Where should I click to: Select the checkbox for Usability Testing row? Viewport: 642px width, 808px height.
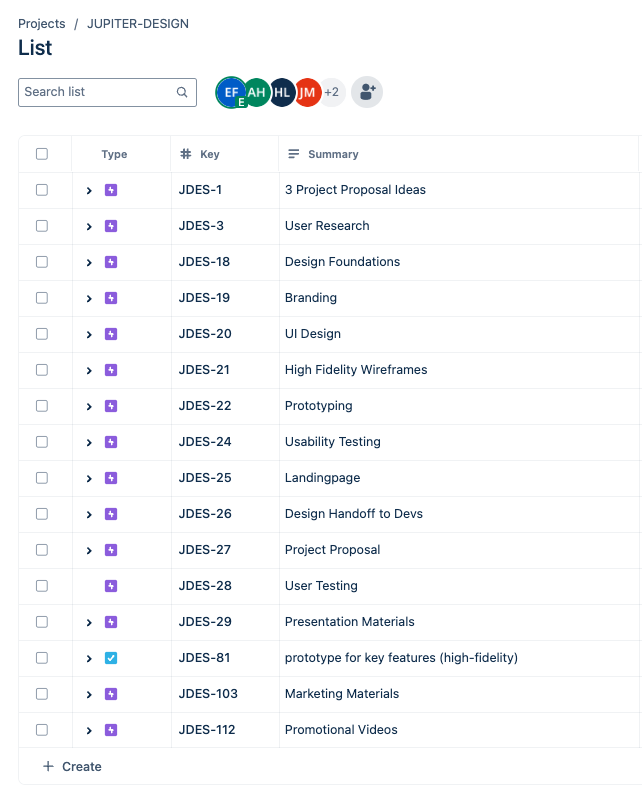pyautogui.click(x=42, y=442)
